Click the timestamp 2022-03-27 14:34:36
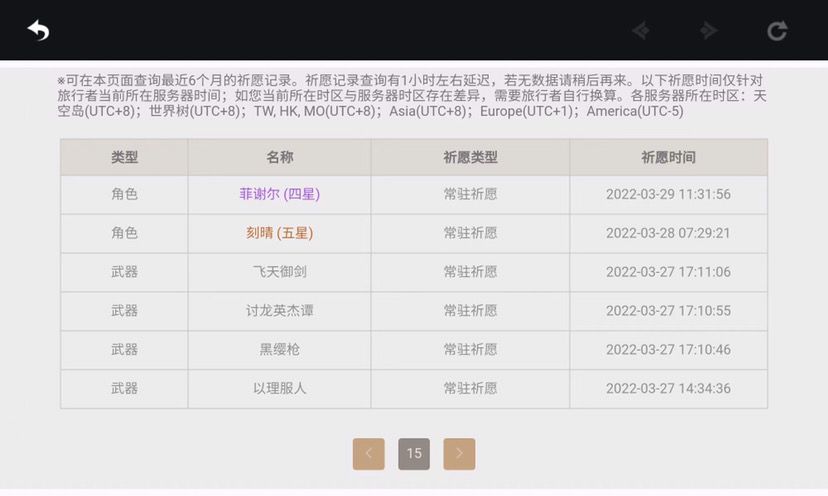This screenshot has height=496, width=828. click(668, 389)
